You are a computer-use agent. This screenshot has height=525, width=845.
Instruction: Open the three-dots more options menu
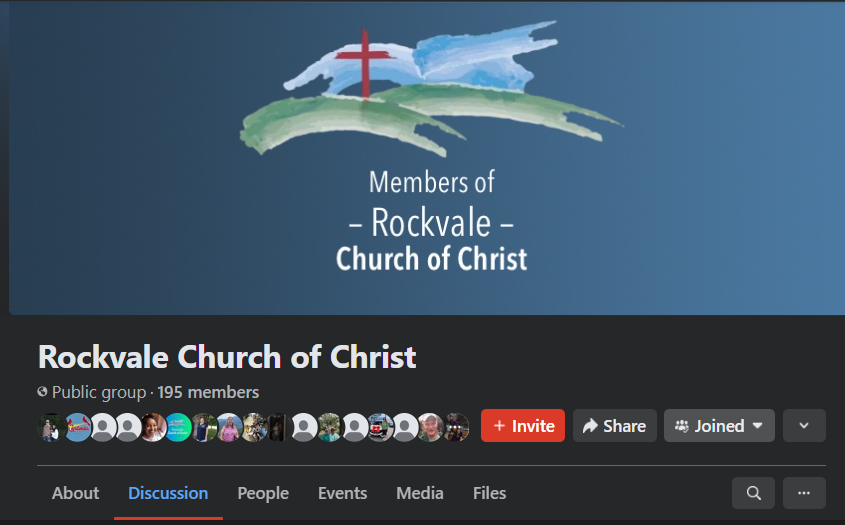coord(804,493)
